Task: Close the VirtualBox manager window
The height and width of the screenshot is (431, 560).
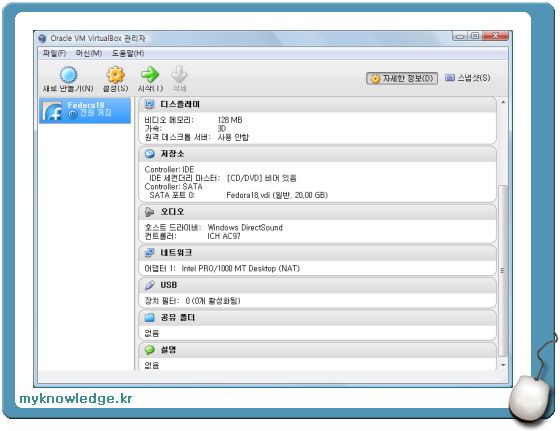Action: 495,36
